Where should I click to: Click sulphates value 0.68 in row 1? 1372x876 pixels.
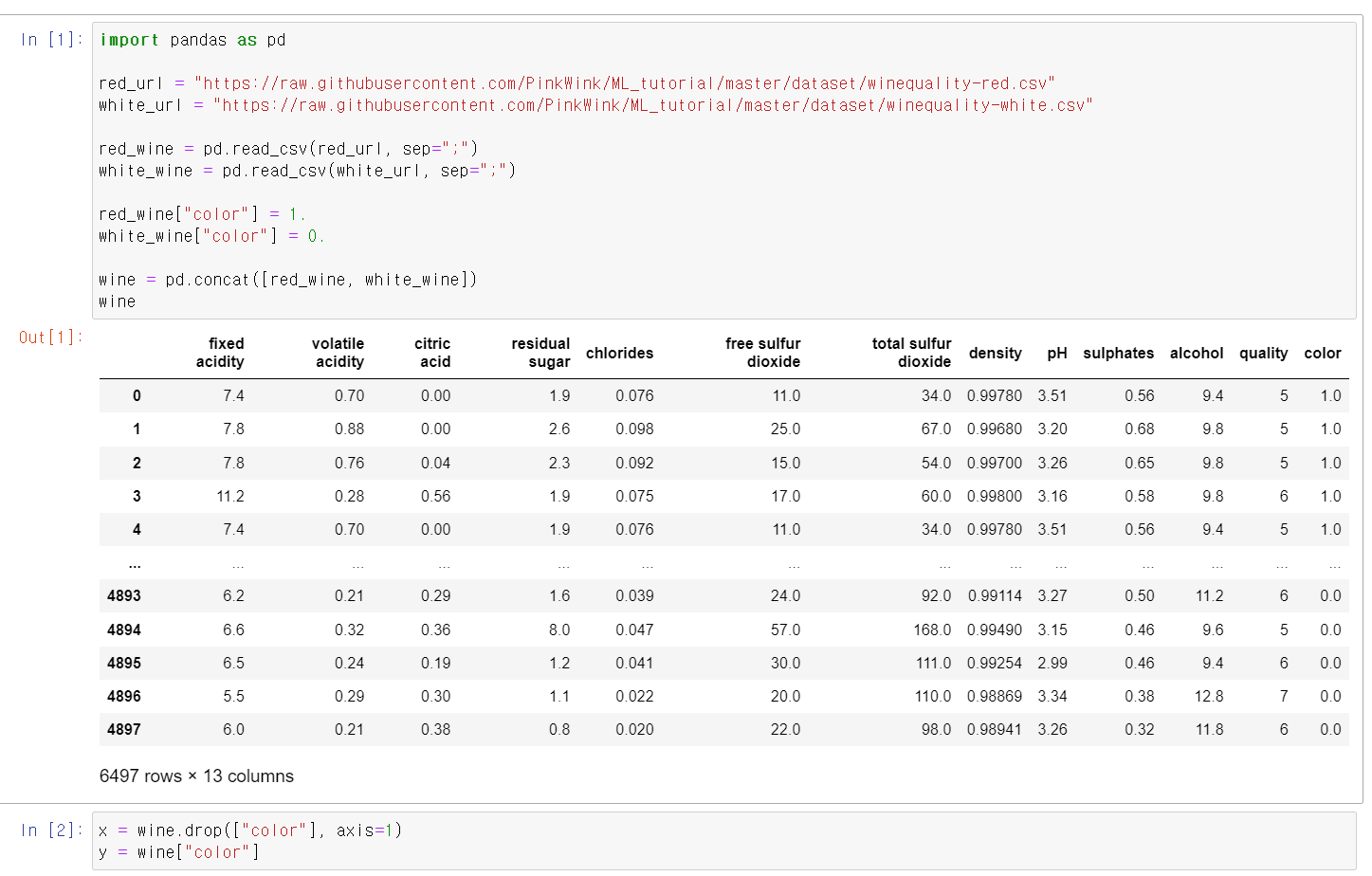(1140, 429)
